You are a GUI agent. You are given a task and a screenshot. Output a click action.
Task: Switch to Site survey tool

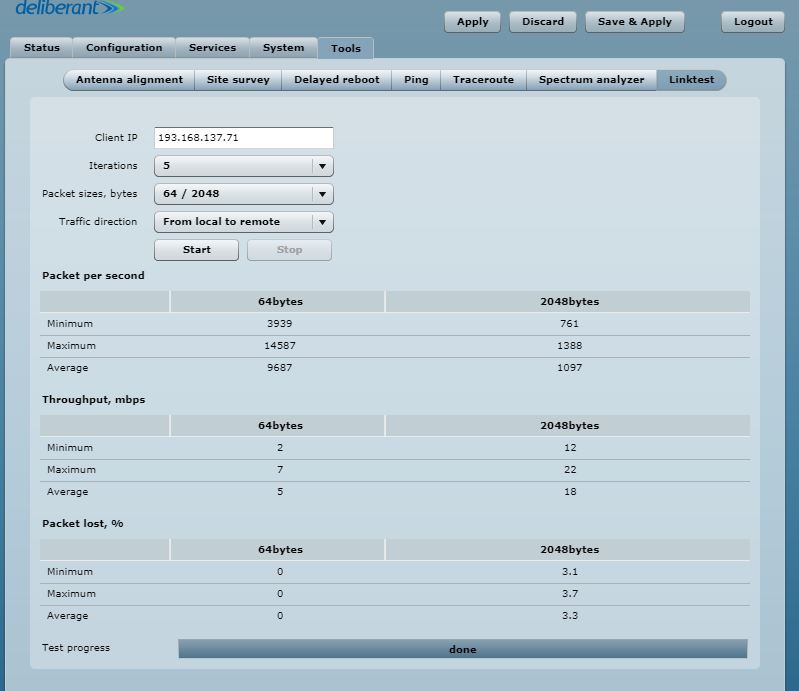[x=238, y=80]
